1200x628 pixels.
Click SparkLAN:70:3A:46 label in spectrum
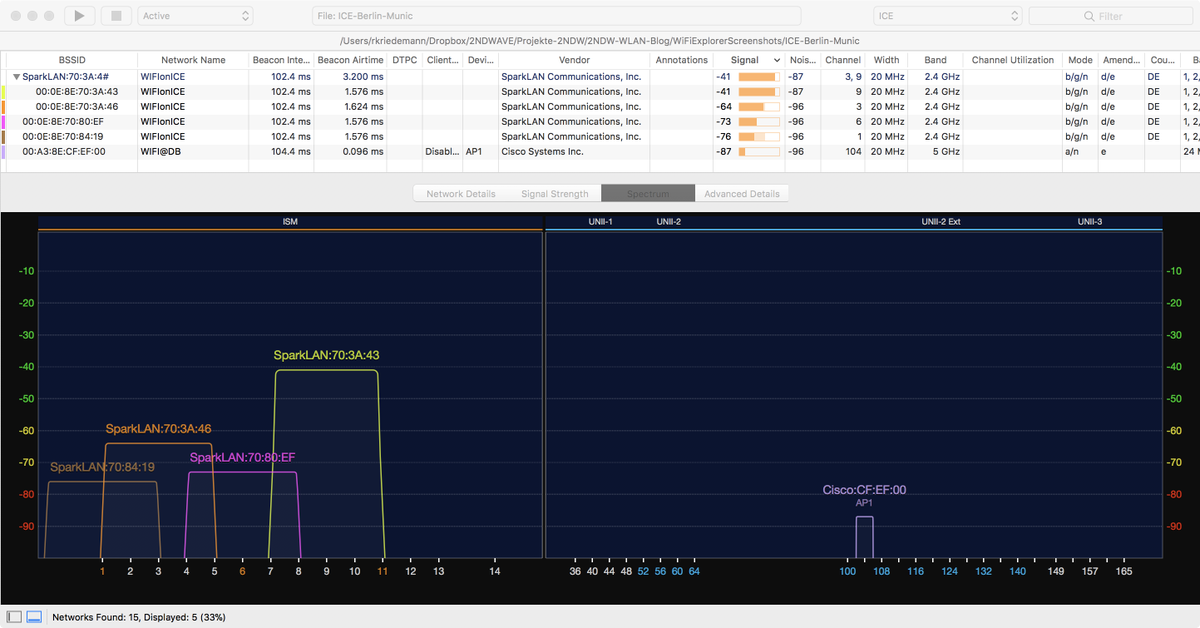pyautogui.click(x=158, y=429)
